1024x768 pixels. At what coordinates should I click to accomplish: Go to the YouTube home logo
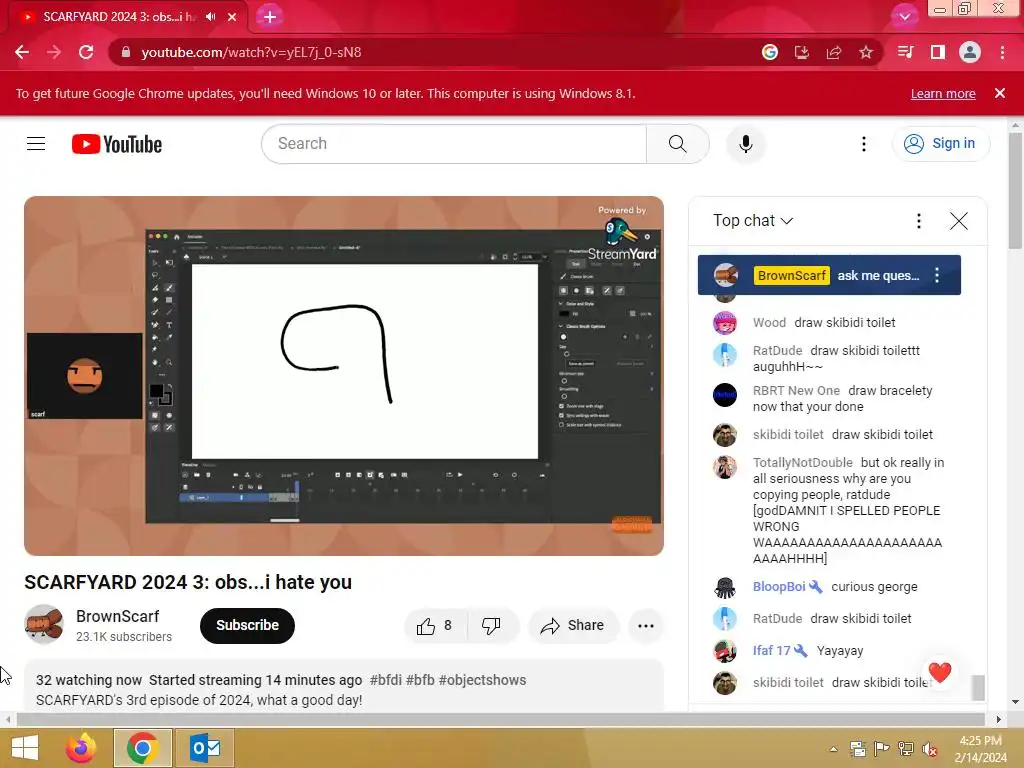[x=117, y=144]
